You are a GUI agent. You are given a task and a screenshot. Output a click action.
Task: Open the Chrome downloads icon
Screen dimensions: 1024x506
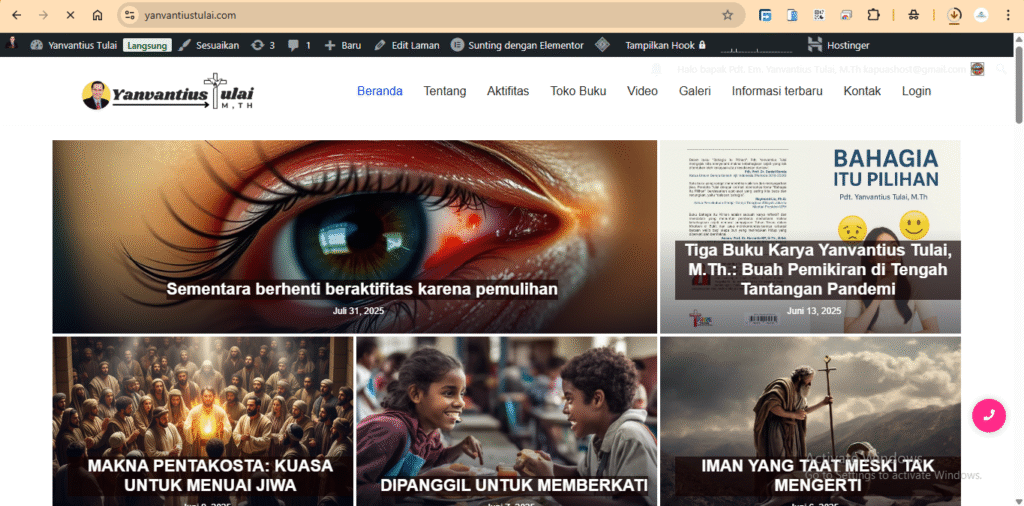click(954, 15)
